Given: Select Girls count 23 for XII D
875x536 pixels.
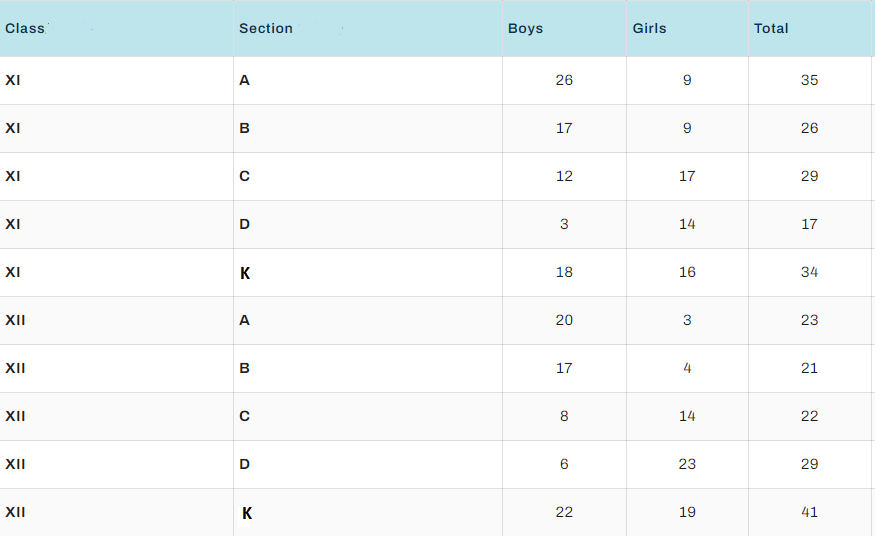Looking at the screenshot, I should pyautogui.click(x=687, y=464).
